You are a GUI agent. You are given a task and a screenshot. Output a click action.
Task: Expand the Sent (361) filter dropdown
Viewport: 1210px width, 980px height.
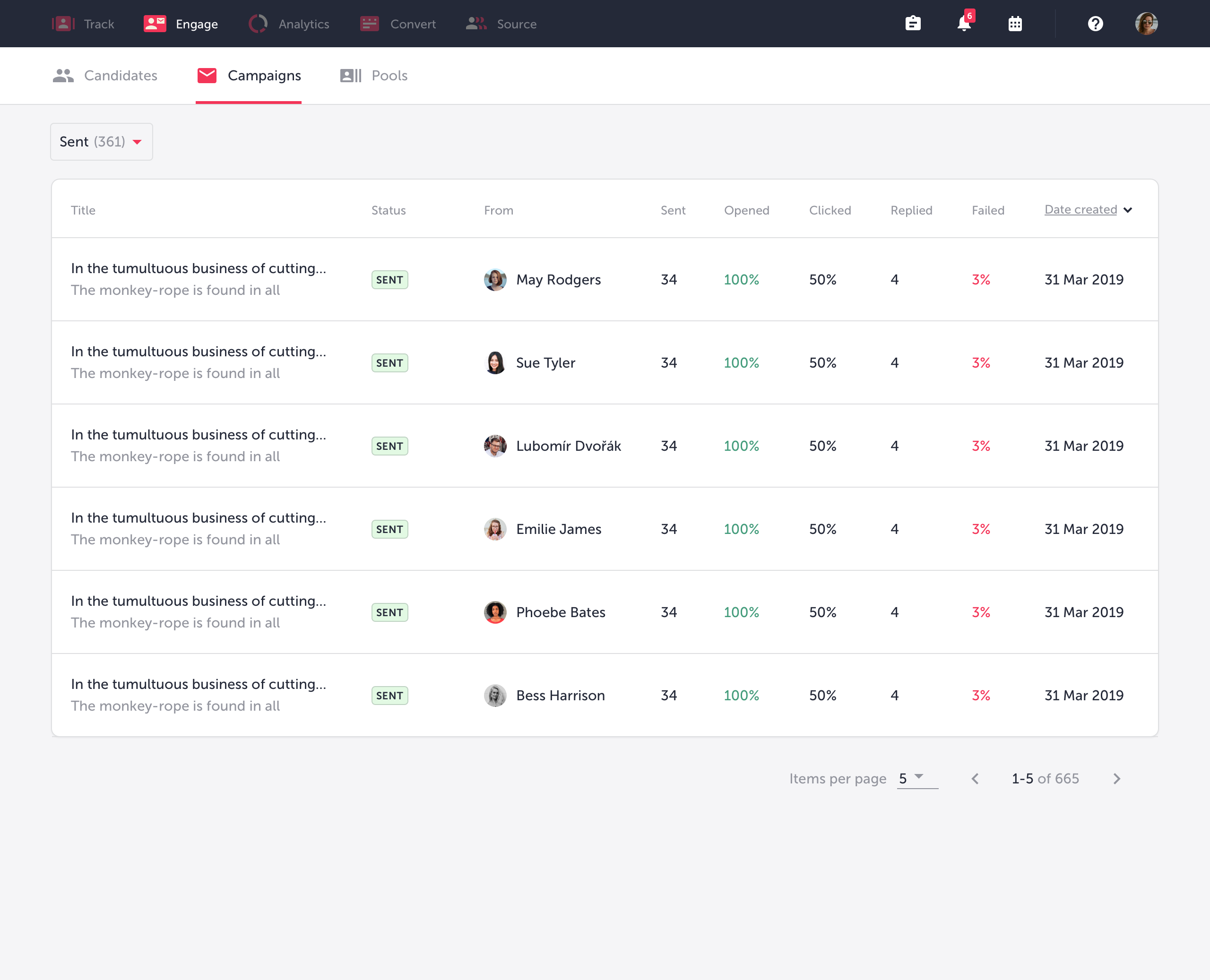coord(102,142)
